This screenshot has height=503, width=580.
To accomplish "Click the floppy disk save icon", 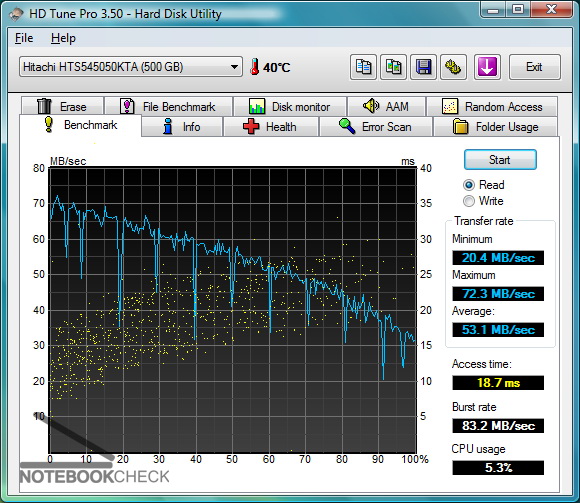I will pyautogui.click(x=423, y=67).
